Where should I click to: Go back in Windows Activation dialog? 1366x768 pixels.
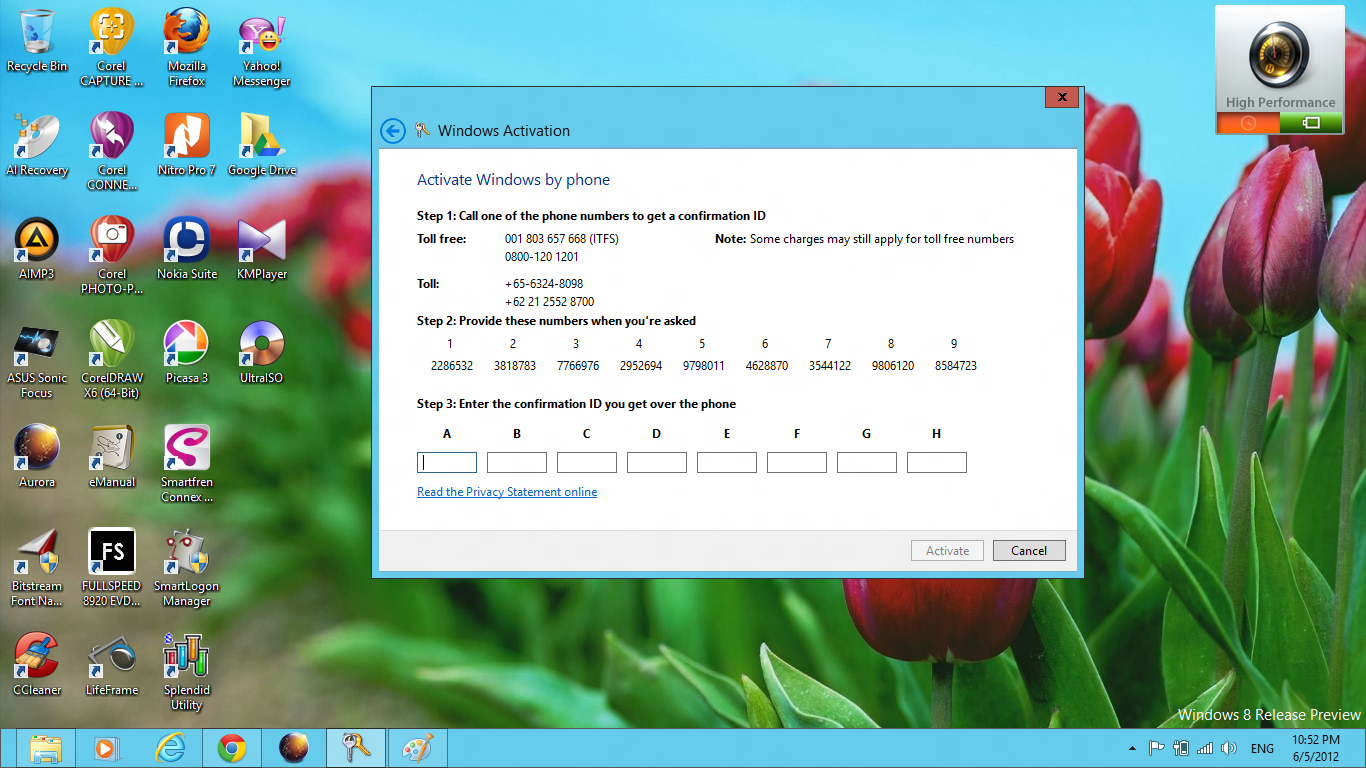pyautogui.click(x=393, y=131)
